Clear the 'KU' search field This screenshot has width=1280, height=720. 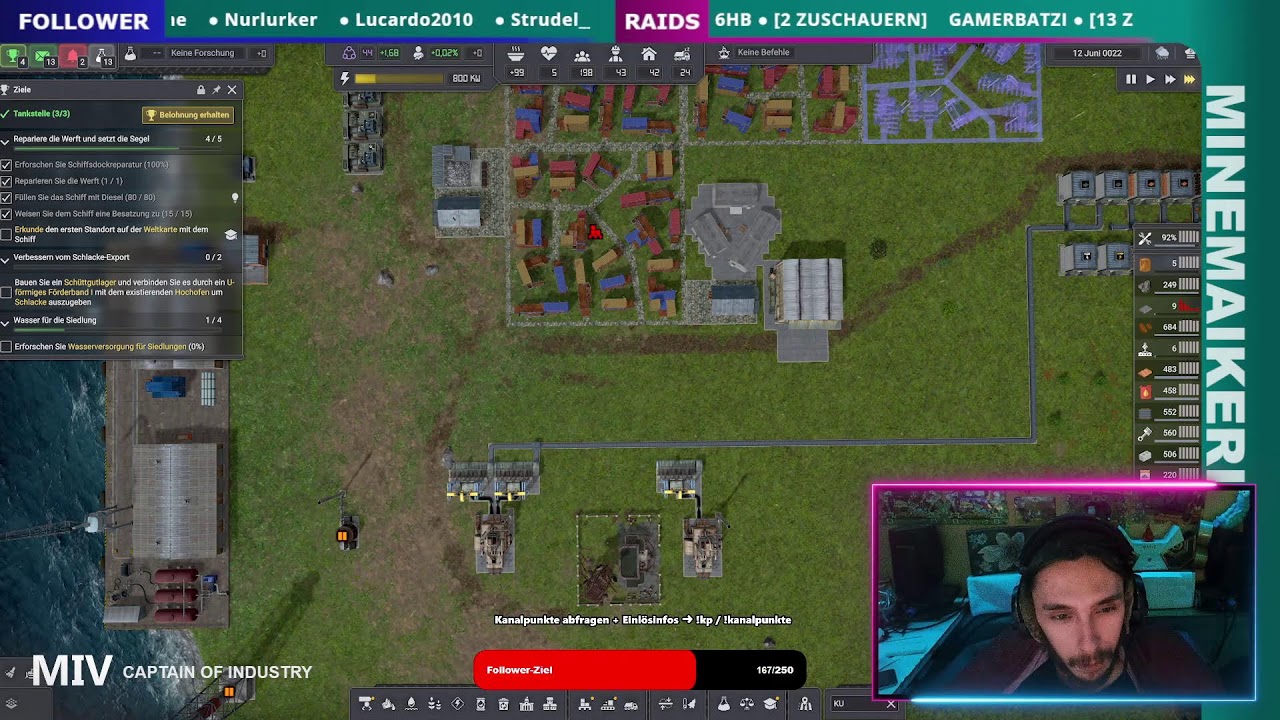tap(891, 704)
